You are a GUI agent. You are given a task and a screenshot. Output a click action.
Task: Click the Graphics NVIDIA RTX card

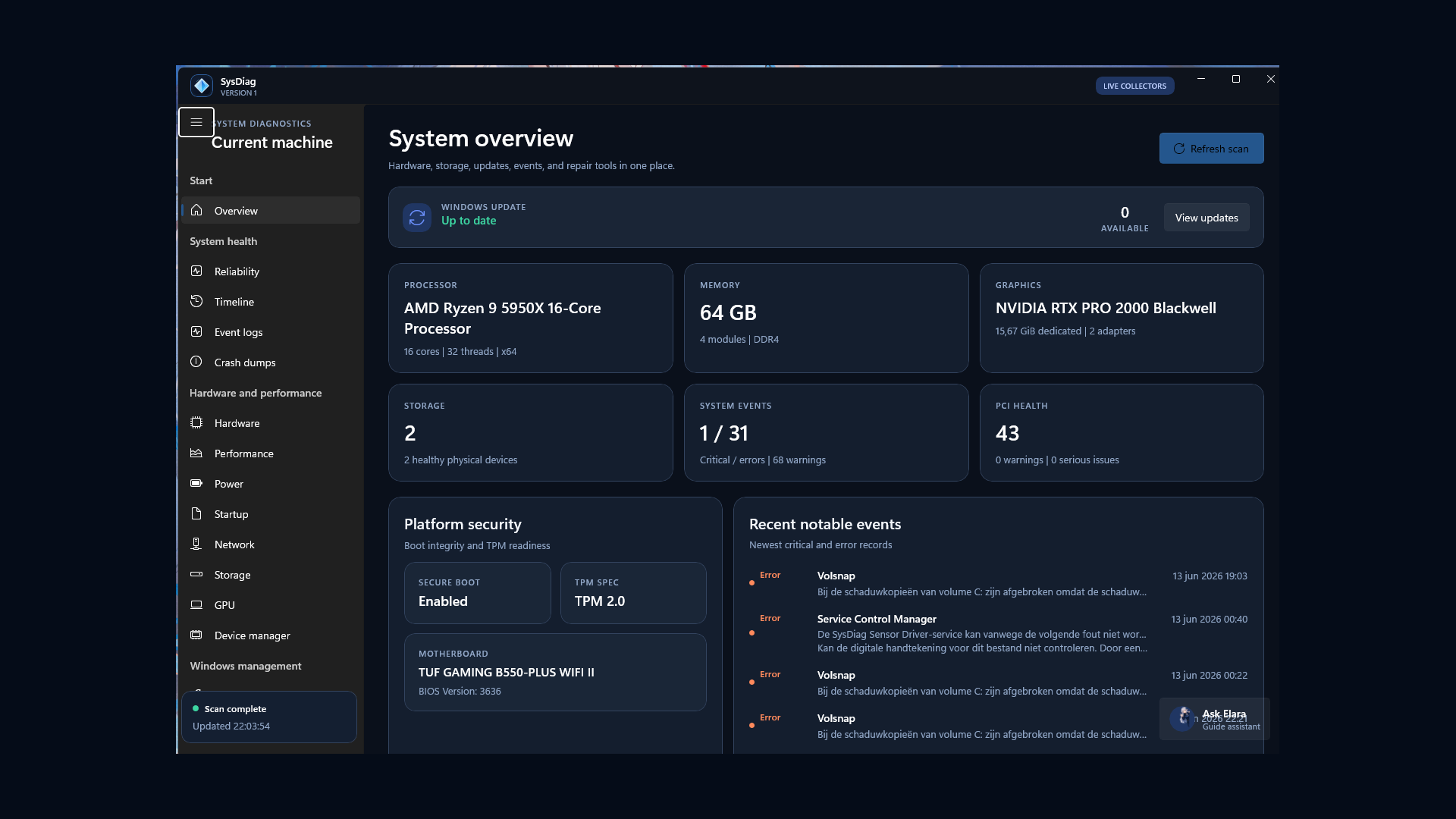pyautogui.click(x=1122, y=318)
